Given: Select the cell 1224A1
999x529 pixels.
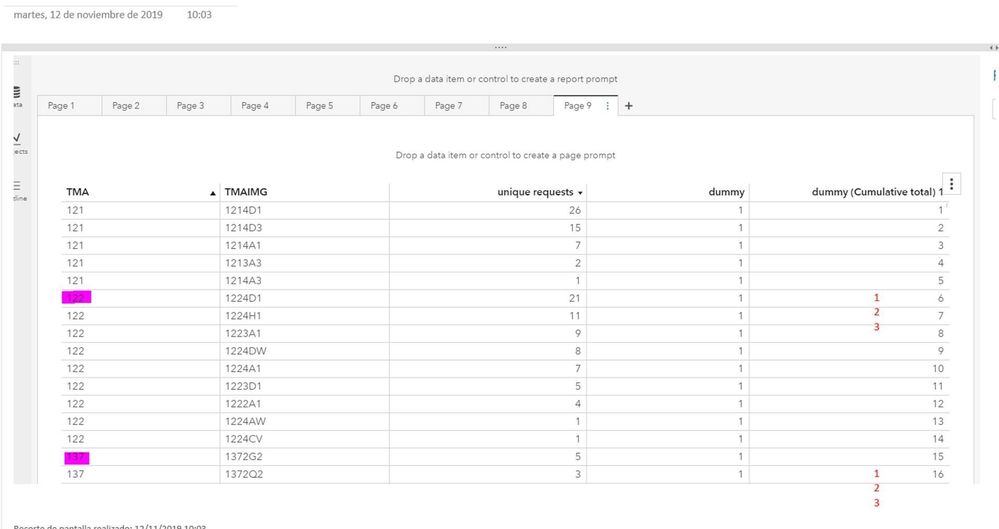Looking at the screenshot, I should (x=243, y=368).
